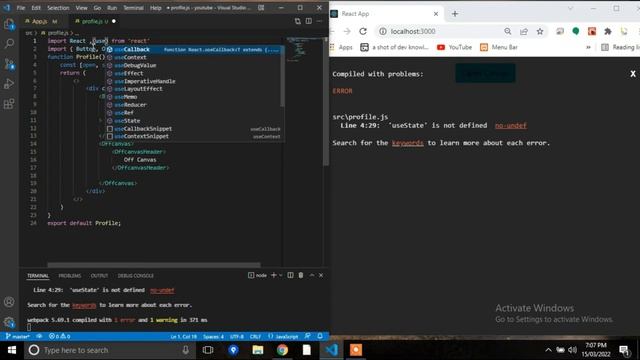Bookmark this page with the star icon
Screen dimensions: 640x360
[x=540, y=31]
